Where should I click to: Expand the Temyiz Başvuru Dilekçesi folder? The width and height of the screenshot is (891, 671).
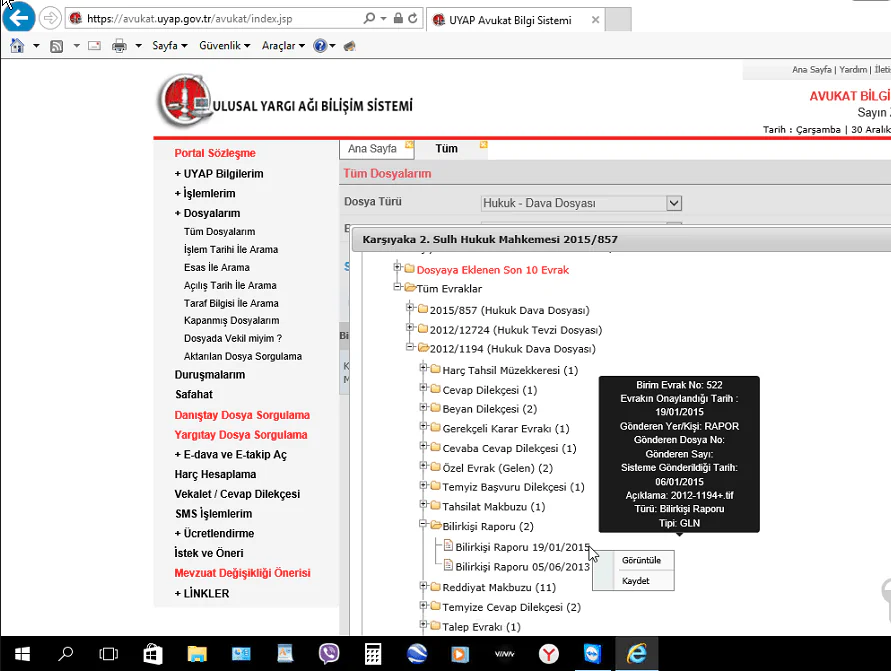coord(423,485)
